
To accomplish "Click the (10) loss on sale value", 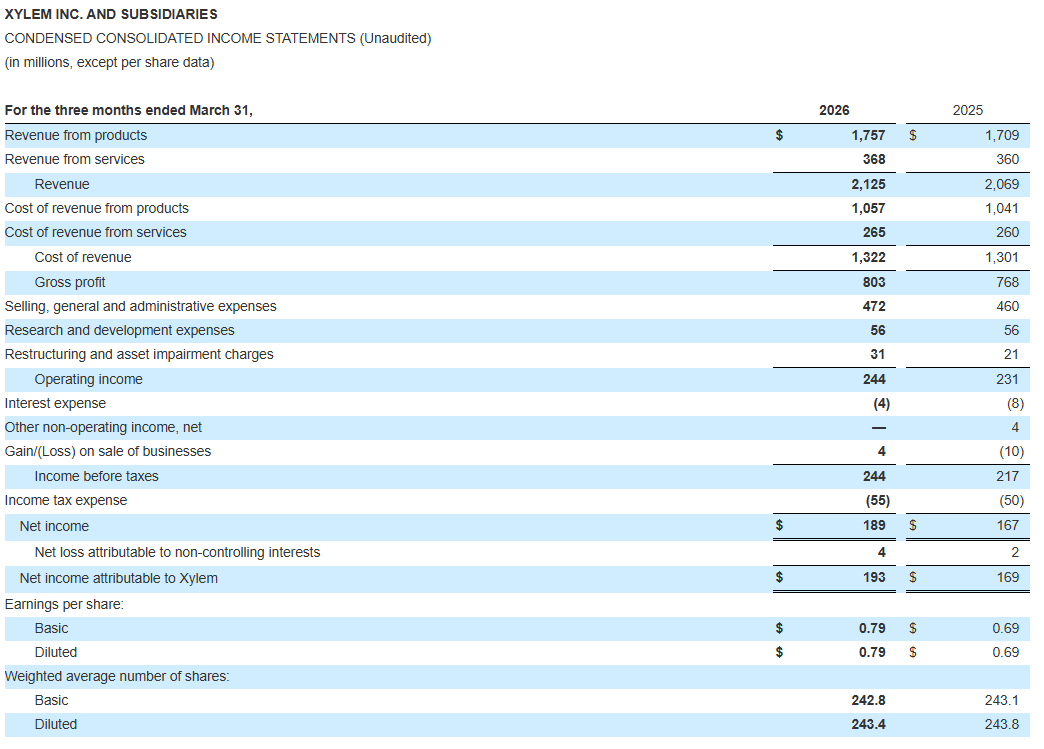I will [1011, 451].
